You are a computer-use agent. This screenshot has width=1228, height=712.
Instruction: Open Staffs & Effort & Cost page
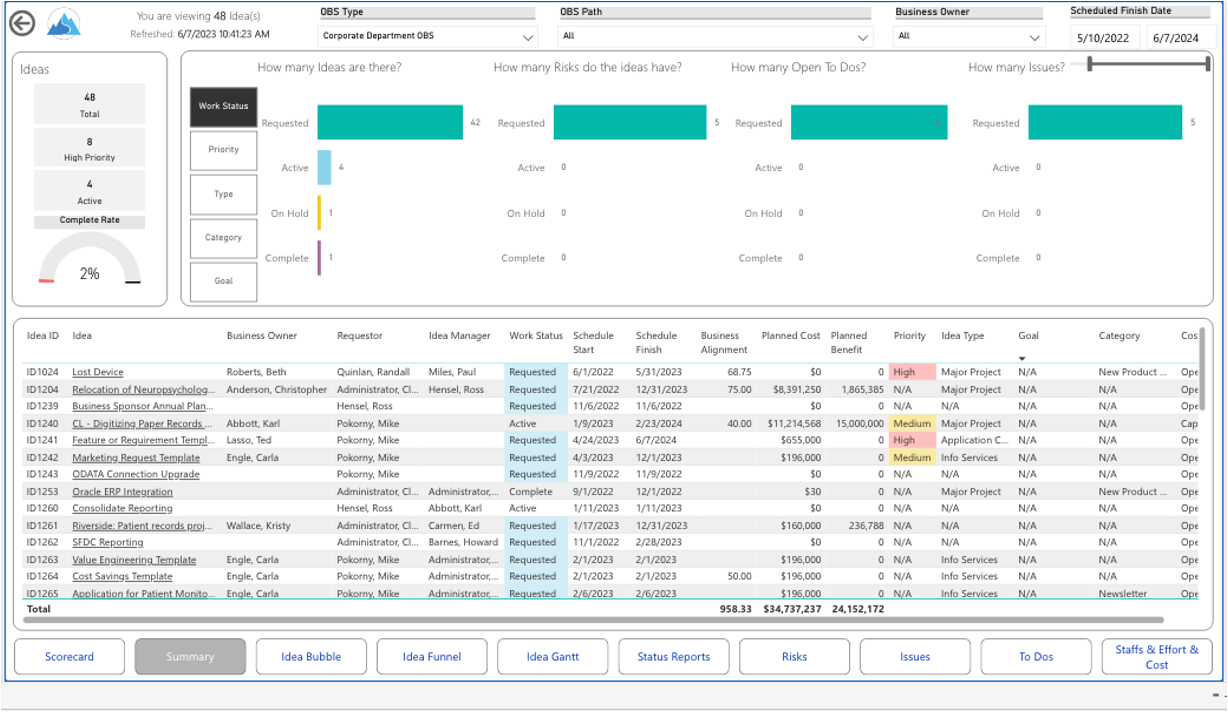1156,657
